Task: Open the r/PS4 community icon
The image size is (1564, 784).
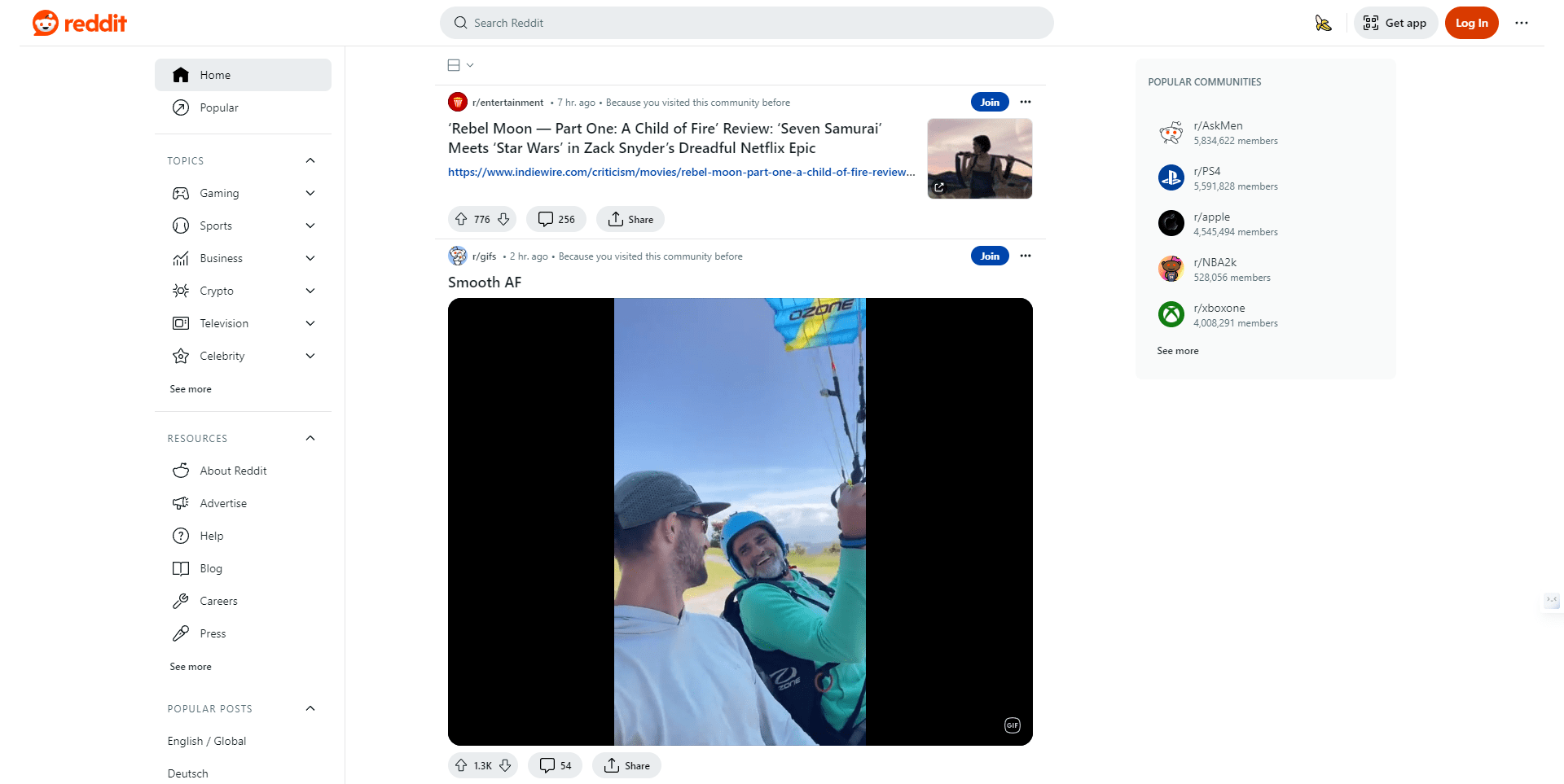Action: tap(1171, 177)
